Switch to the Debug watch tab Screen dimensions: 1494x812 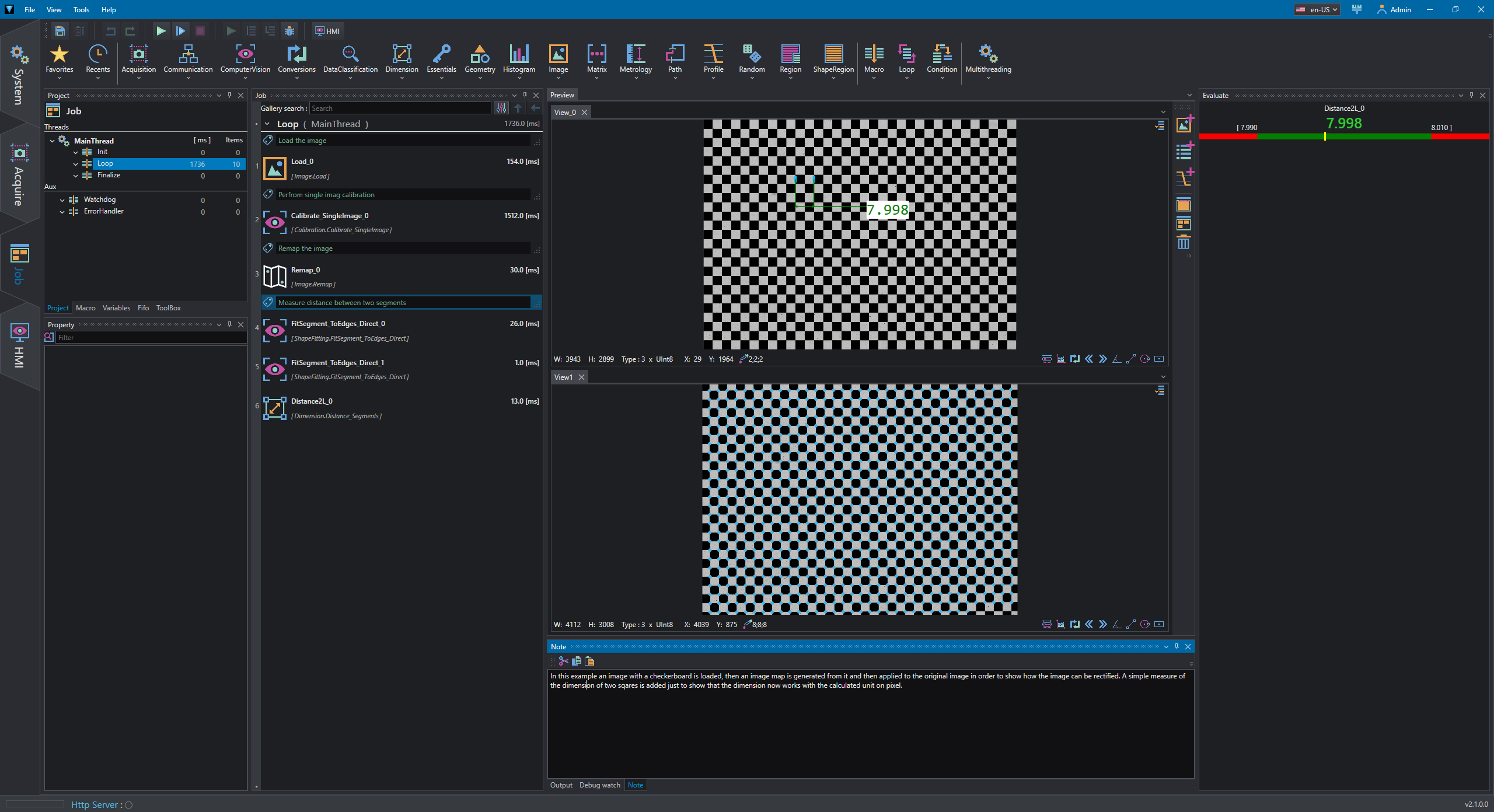599,785
